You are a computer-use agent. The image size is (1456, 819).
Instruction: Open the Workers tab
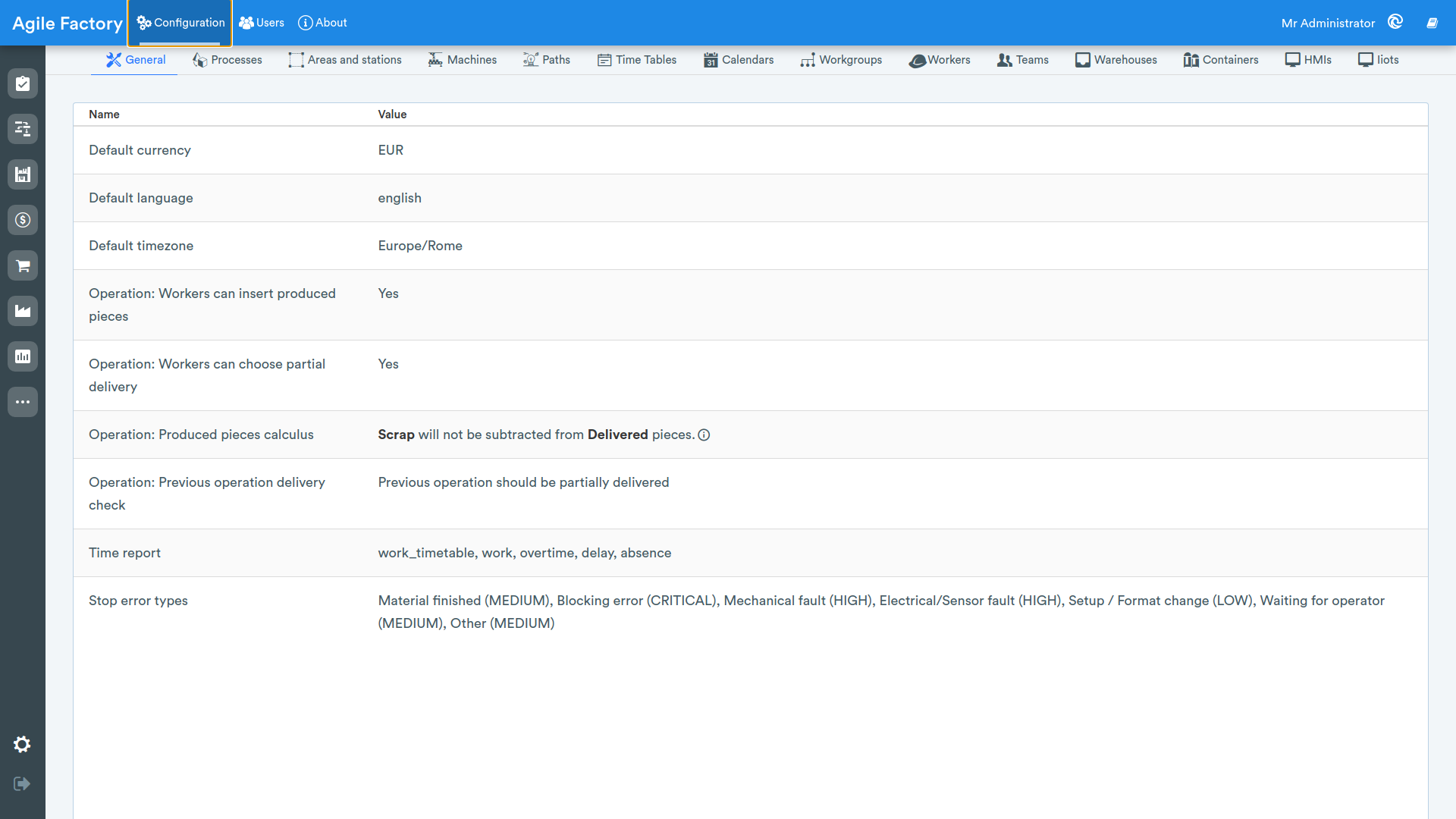[x=940, y=60]
